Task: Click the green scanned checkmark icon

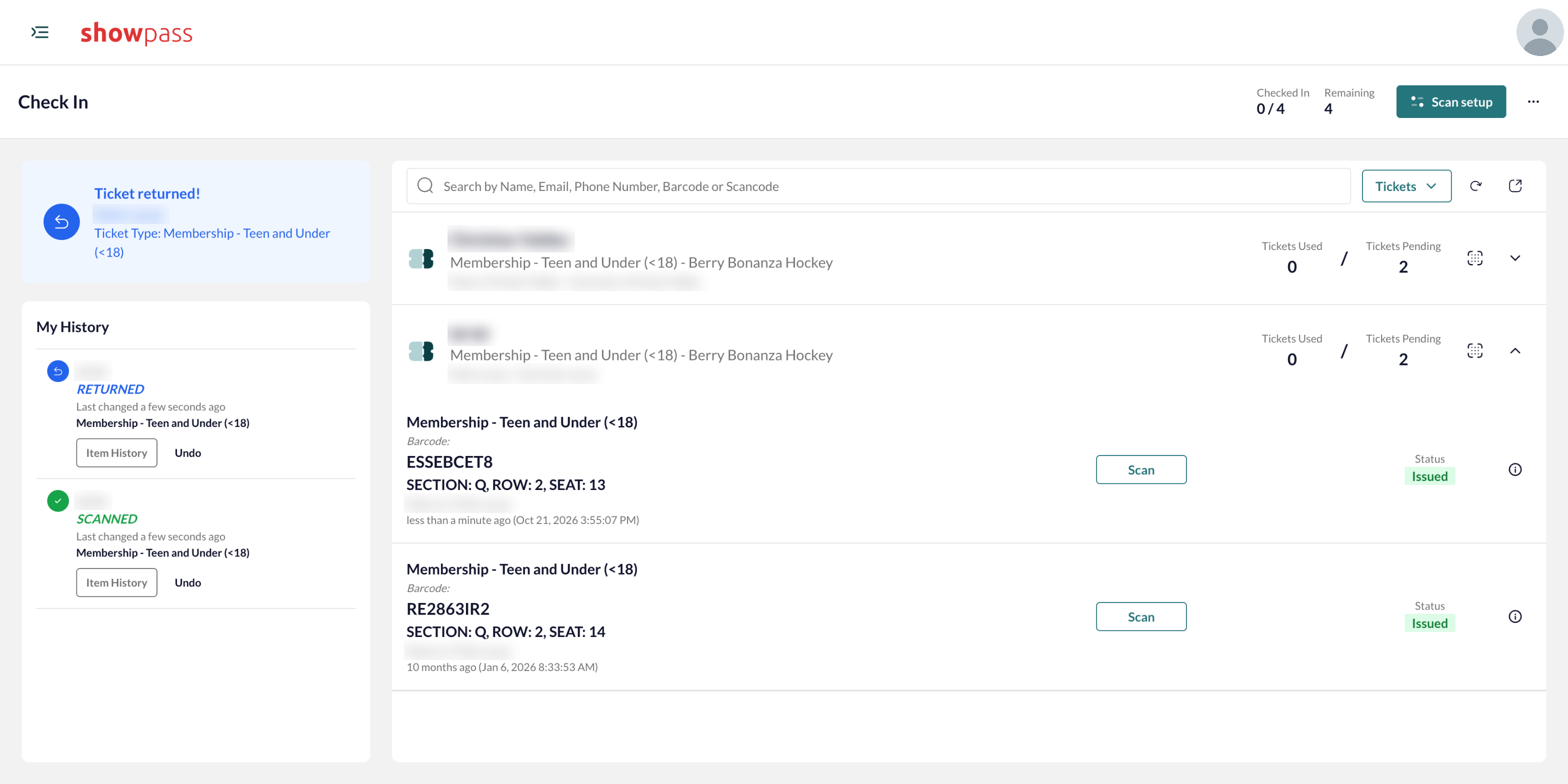Action: [58, 500]
